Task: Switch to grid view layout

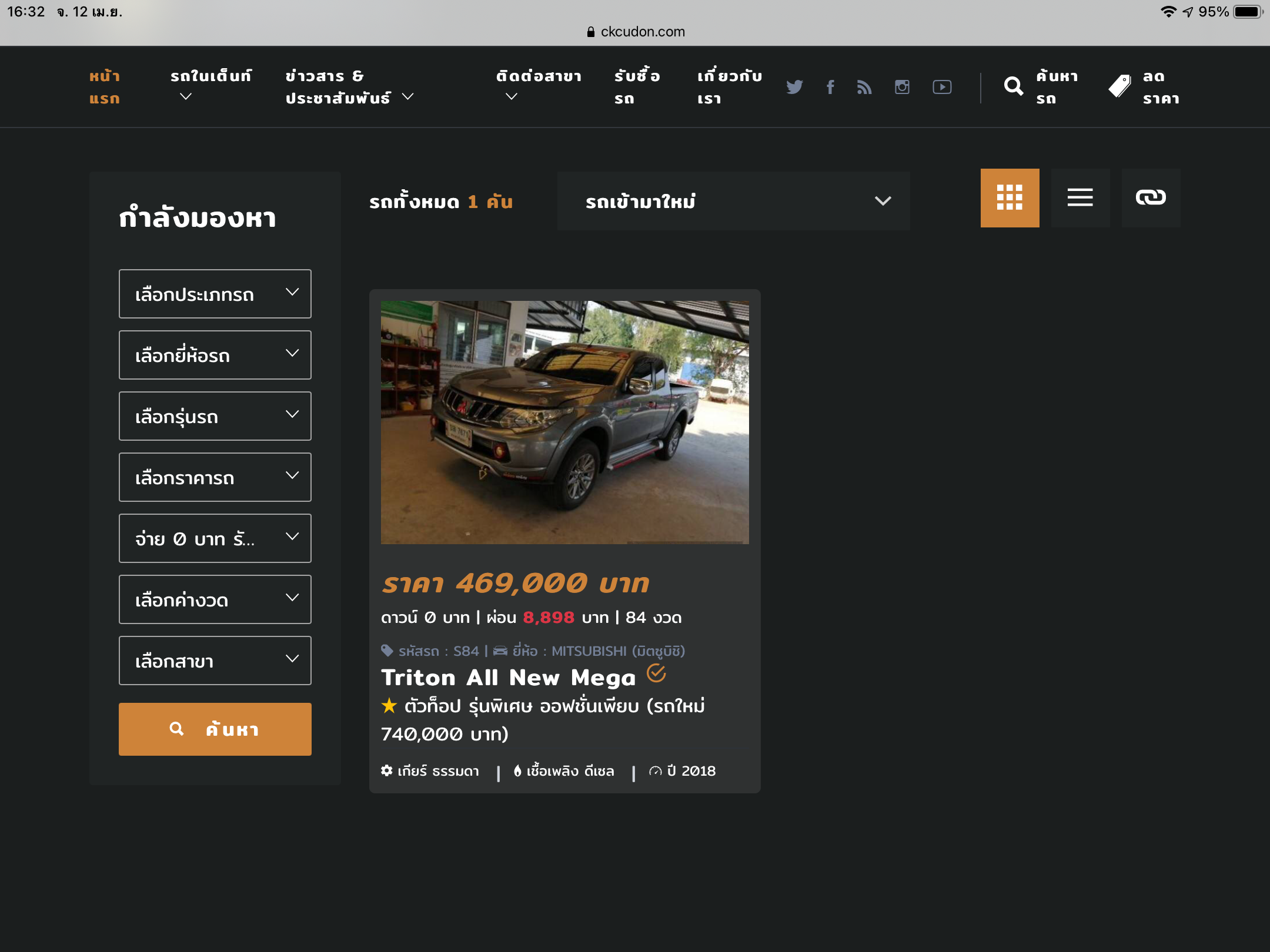Action: tap(1010, 197)
